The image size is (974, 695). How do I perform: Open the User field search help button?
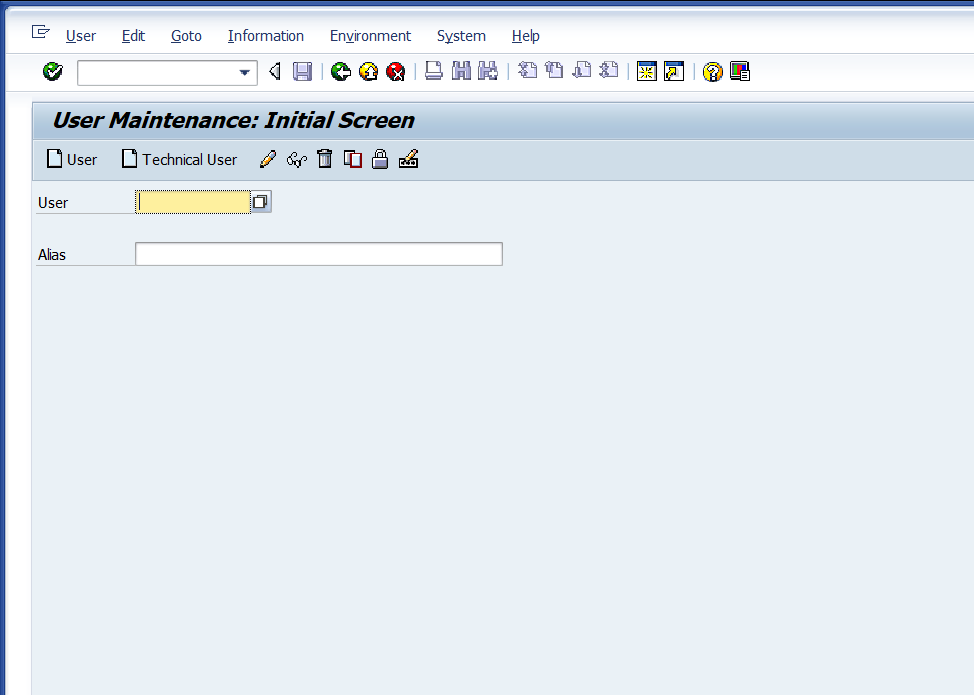(261, 202)
